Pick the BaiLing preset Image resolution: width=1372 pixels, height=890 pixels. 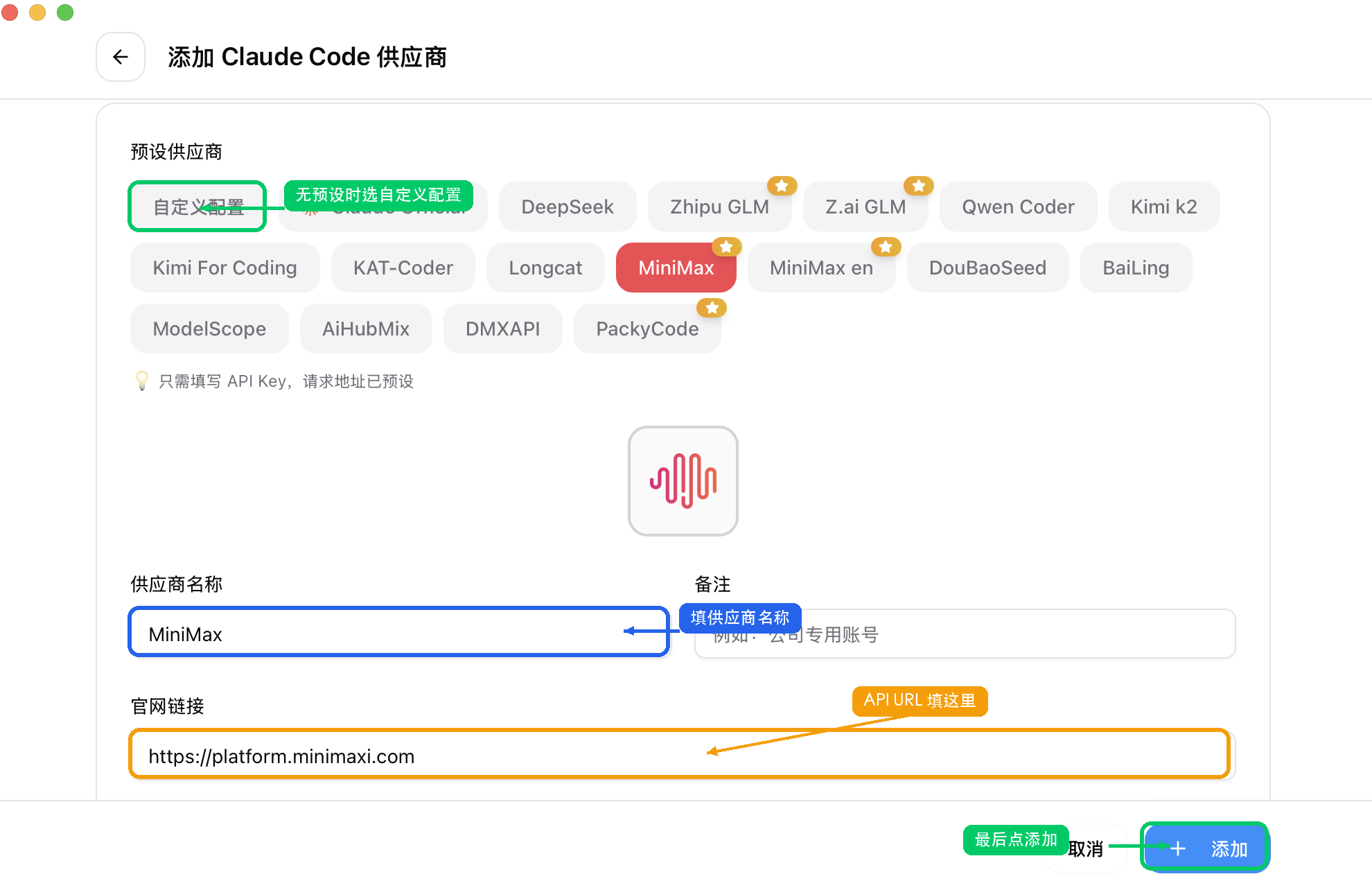point(1136,268)
